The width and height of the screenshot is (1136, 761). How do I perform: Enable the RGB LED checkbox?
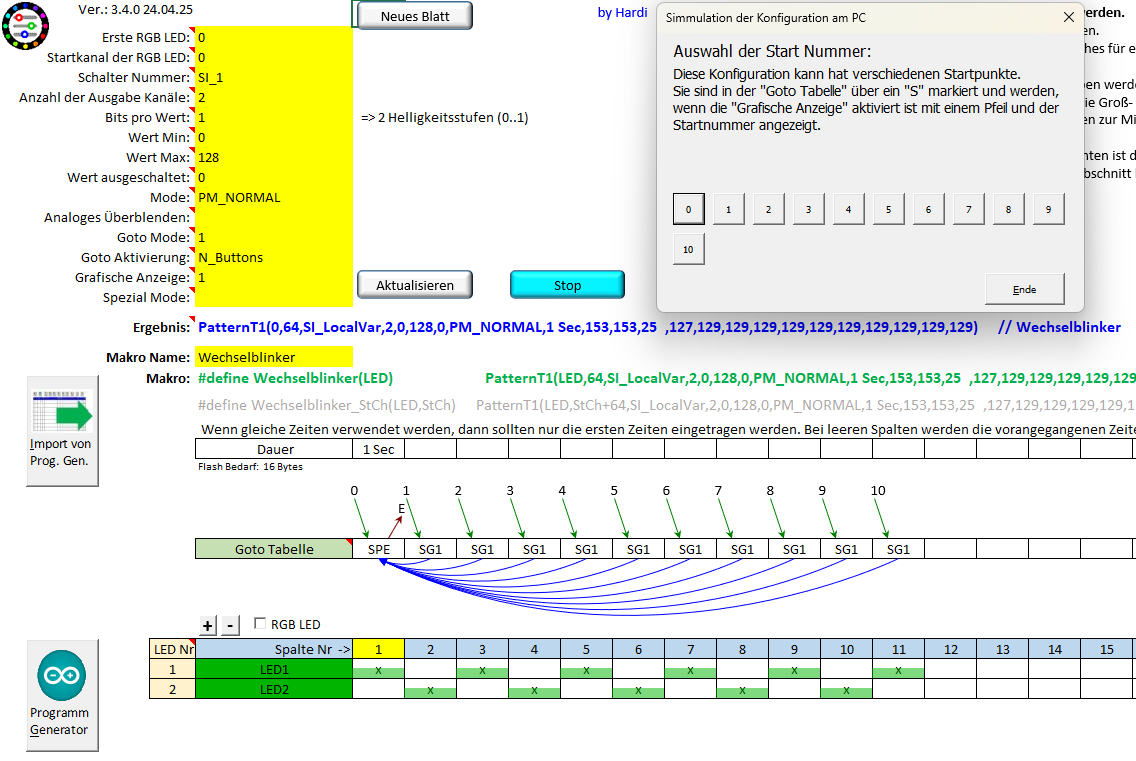click(x=261, y=624)
